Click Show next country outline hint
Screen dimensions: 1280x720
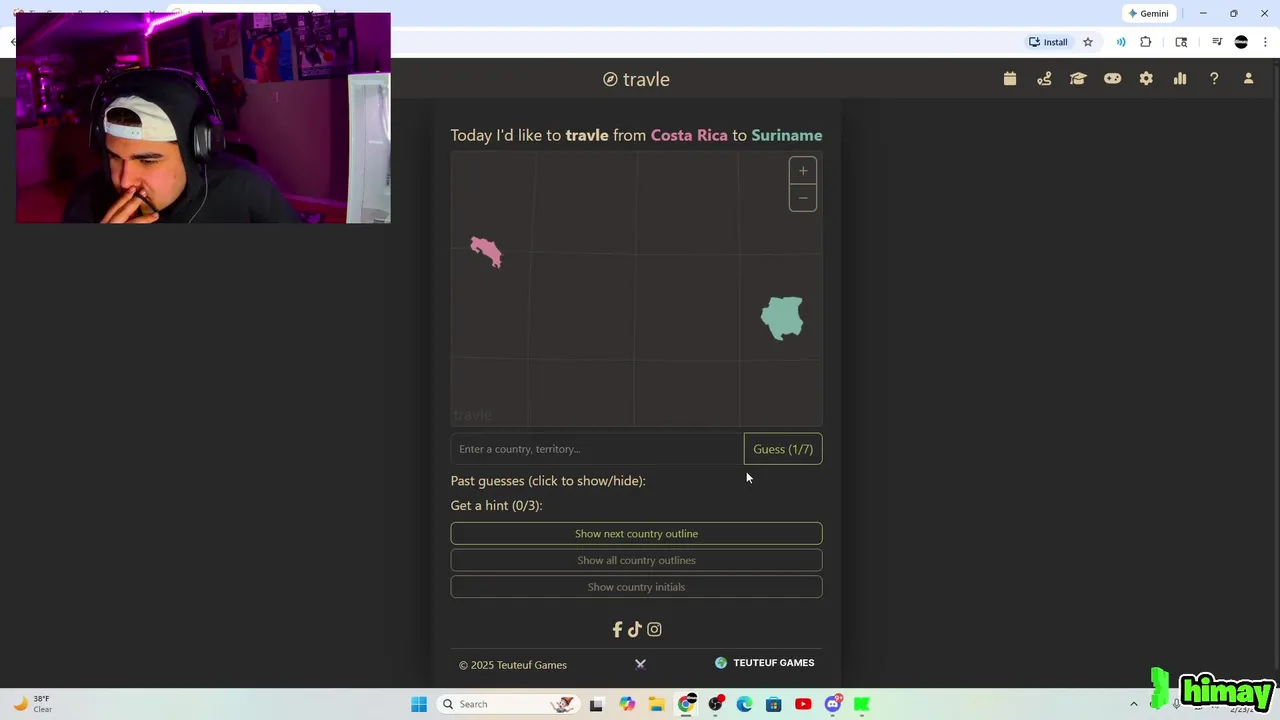click(x=636, y=534)
